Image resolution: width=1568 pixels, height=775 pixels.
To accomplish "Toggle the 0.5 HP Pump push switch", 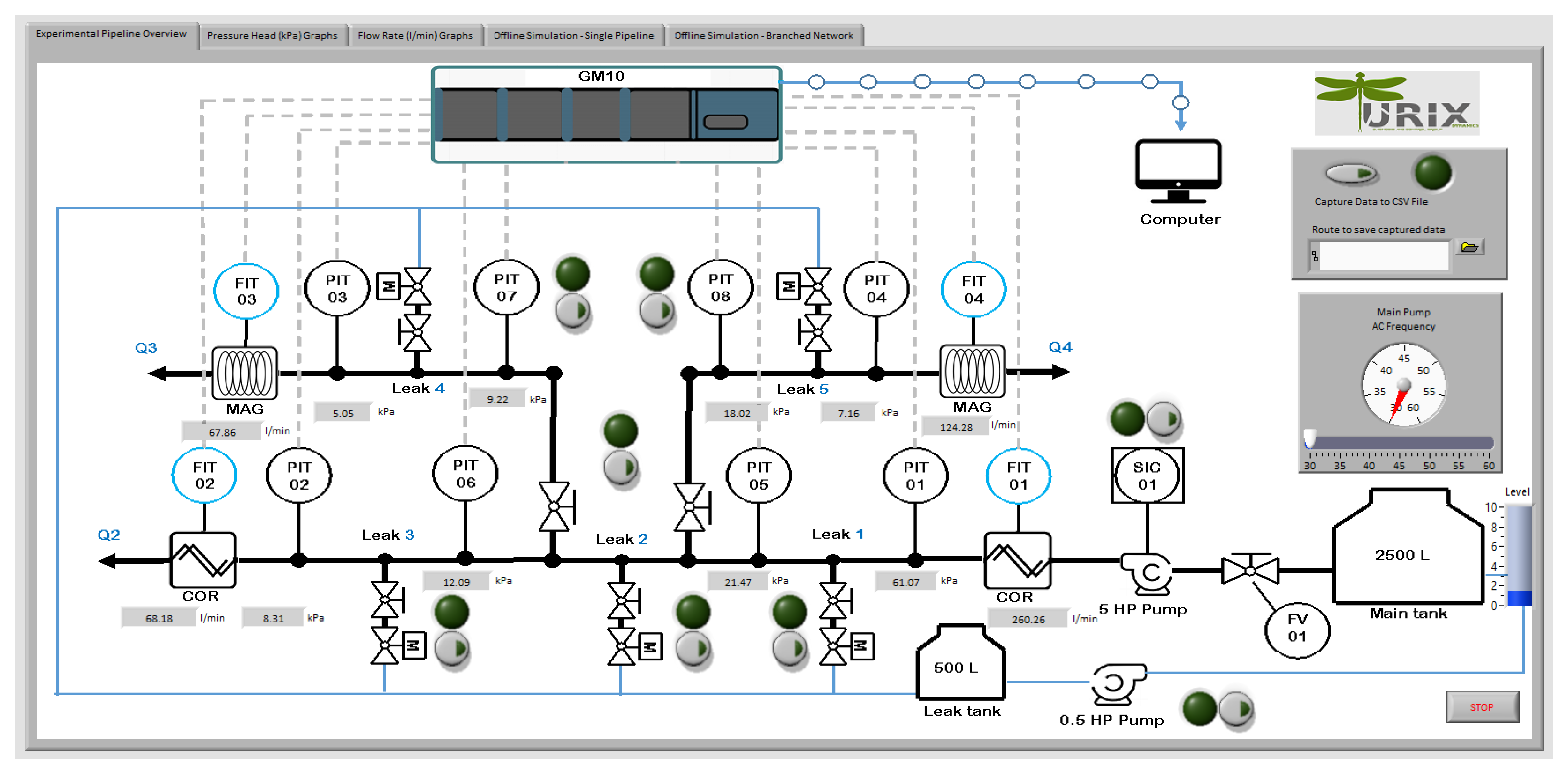I will (x=1236, y=709).
